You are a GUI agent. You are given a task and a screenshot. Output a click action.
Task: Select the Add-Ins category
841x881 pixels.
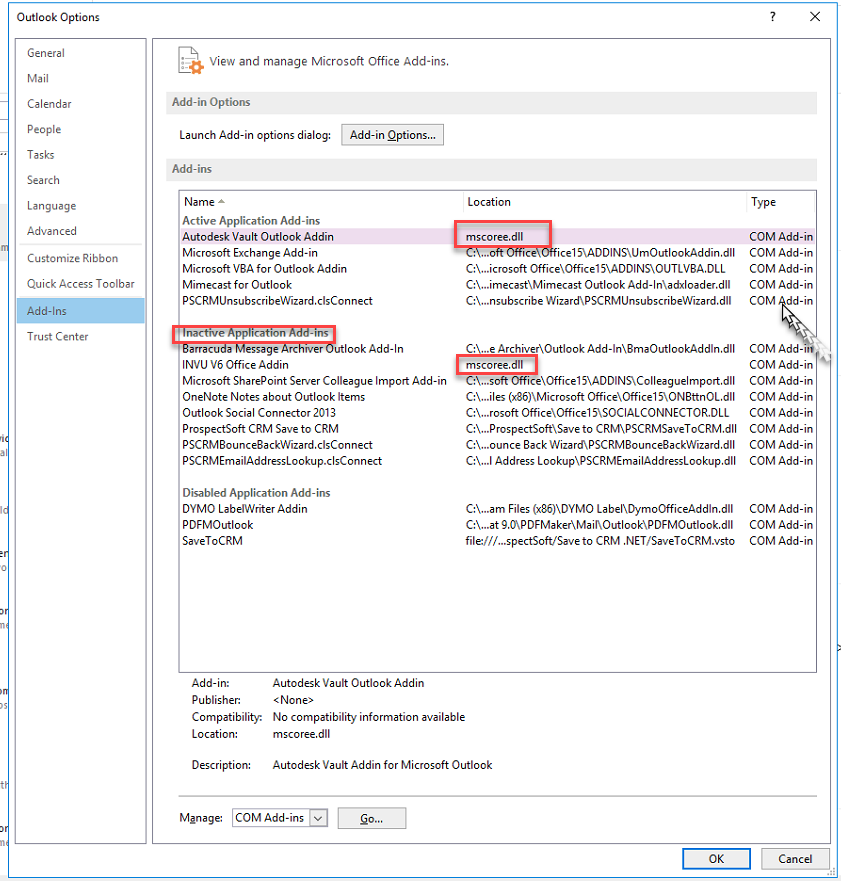tap(80, 311)
